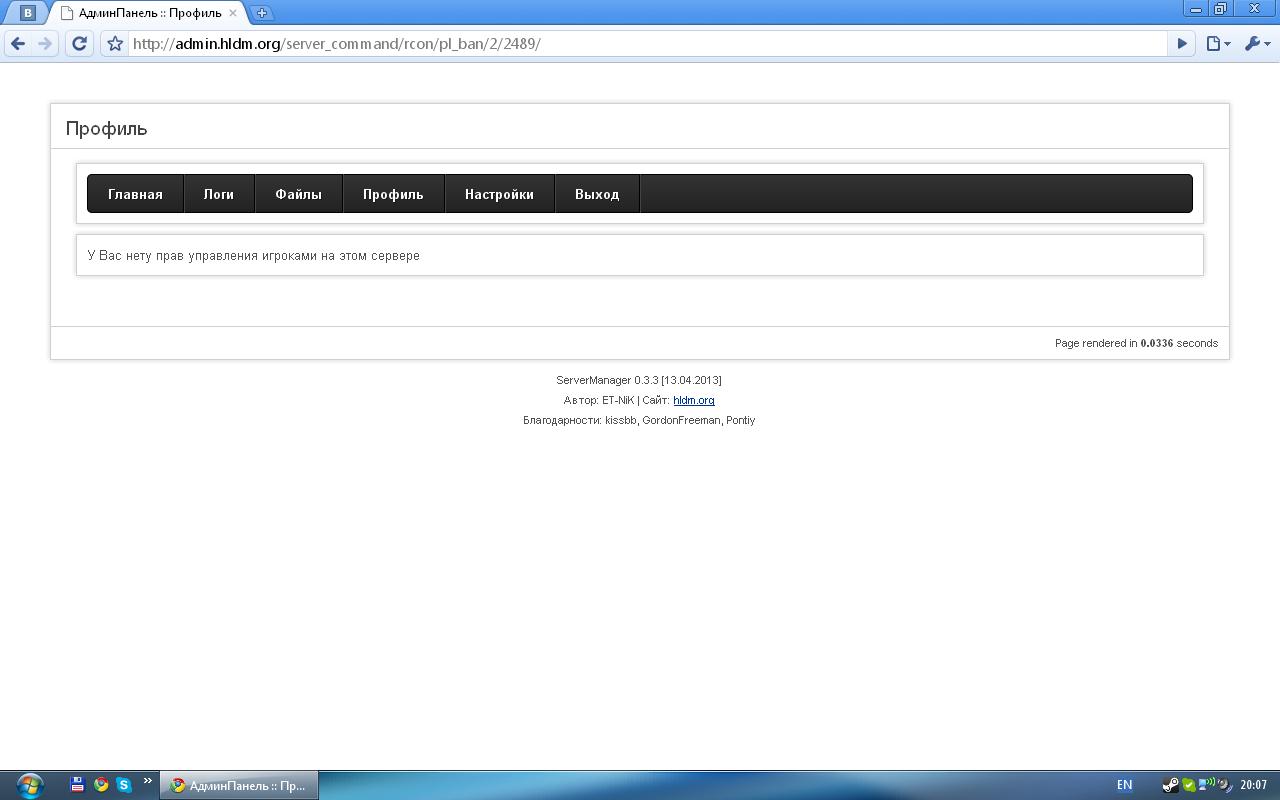Click Выход to log out
This screenshot has height=800, width=1280.
(x=597, y=194)
